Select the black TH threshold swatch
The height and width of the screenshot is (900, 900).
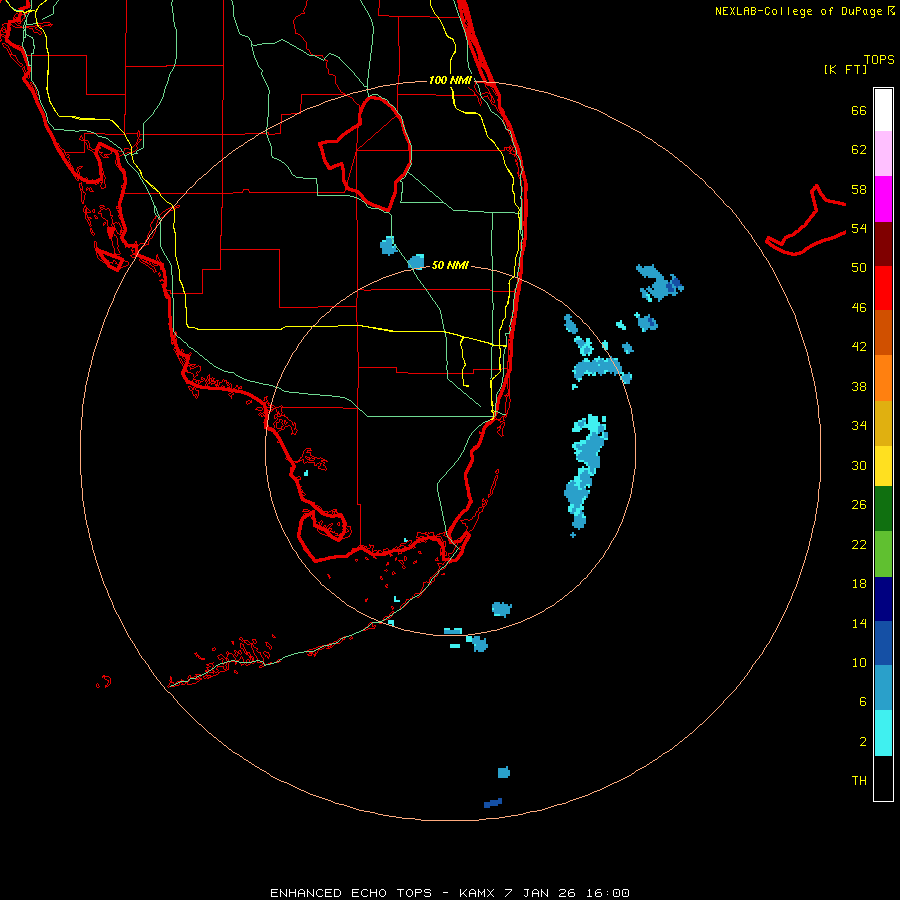883,778
